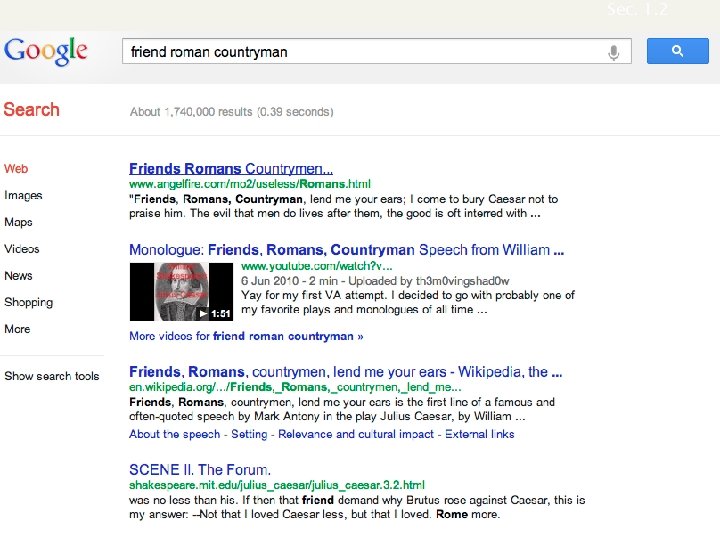Image resolution: width=720 pixels, height=540 pixels.
Task: Switch to Maps results
Action: coord(18,222)
